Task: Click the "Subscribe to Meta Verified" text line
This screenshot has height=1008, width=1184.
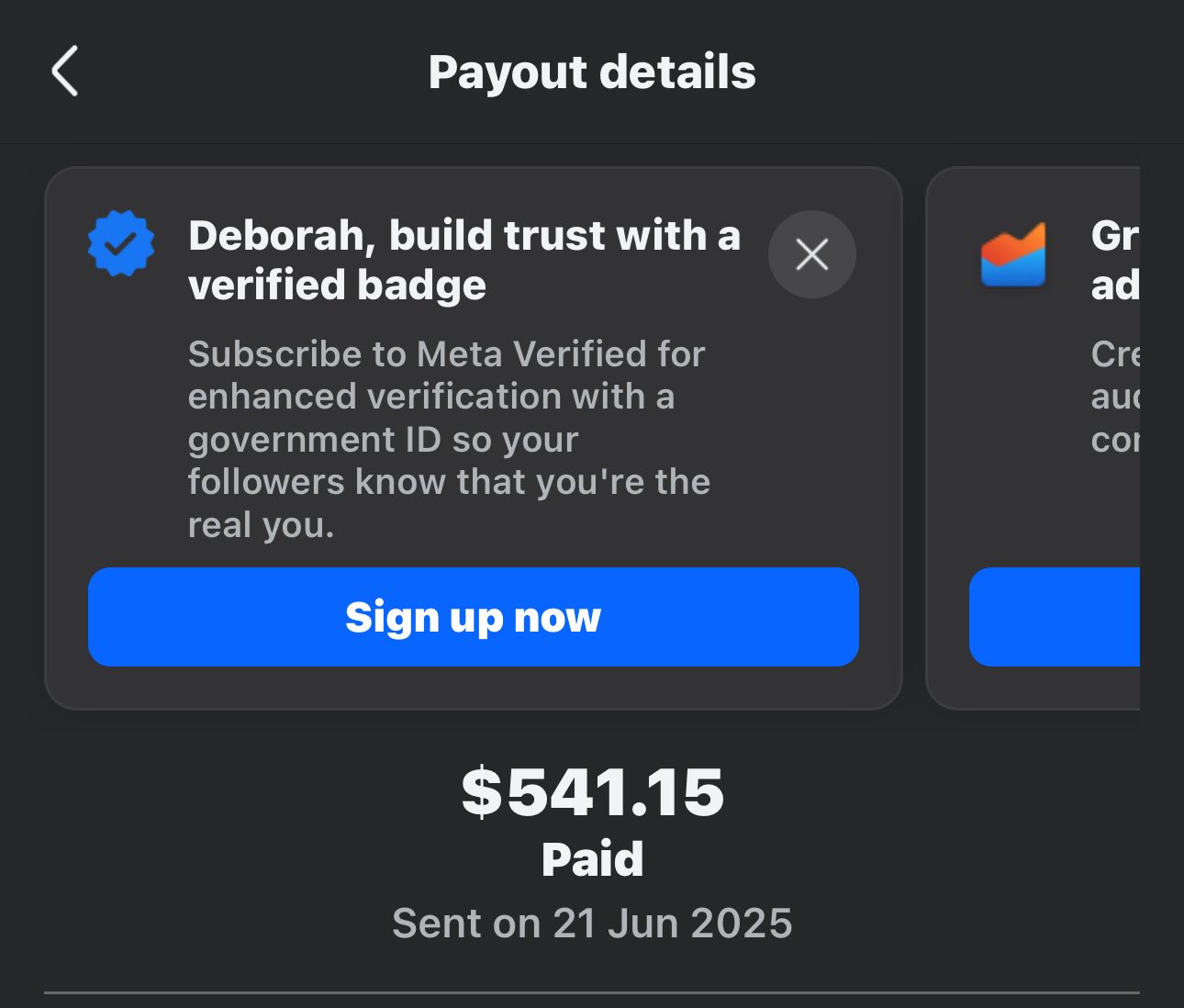Action: [x=446, y=353]
